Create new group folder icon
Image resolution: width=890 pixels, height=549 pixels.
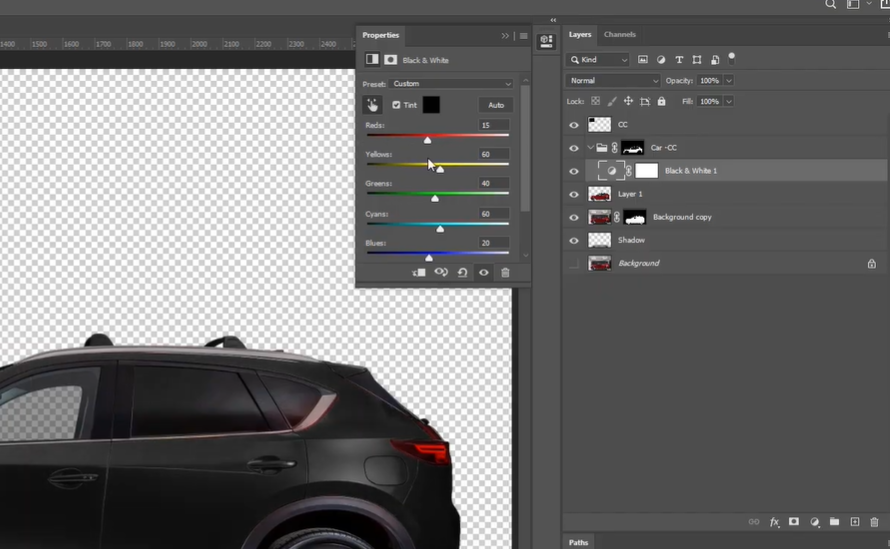pos(834,522)
